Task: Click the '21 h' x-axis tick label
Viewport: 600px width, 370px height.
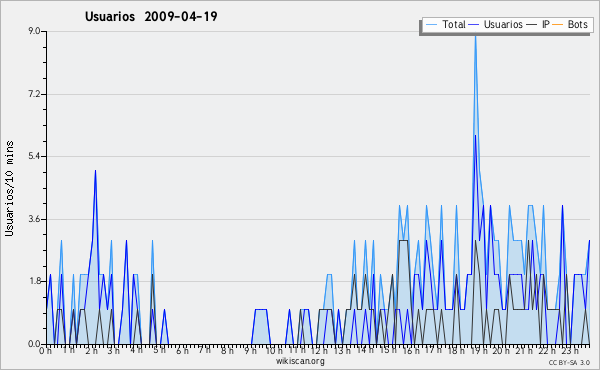Action: 523,350
